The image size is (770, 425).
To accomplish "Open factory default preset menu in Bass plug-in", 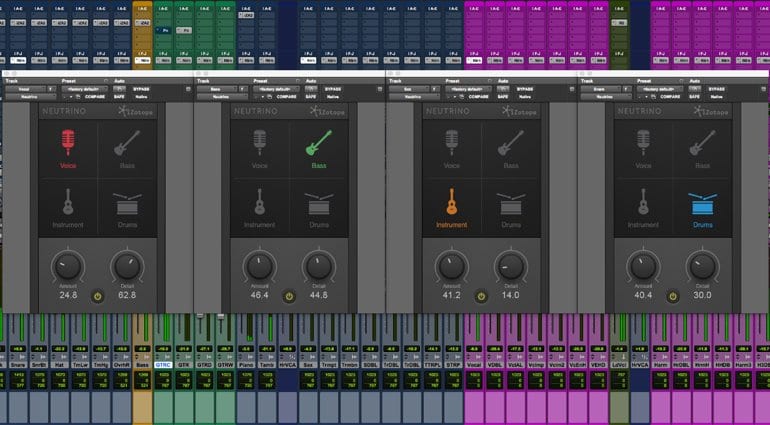I will tap(276, 89).
